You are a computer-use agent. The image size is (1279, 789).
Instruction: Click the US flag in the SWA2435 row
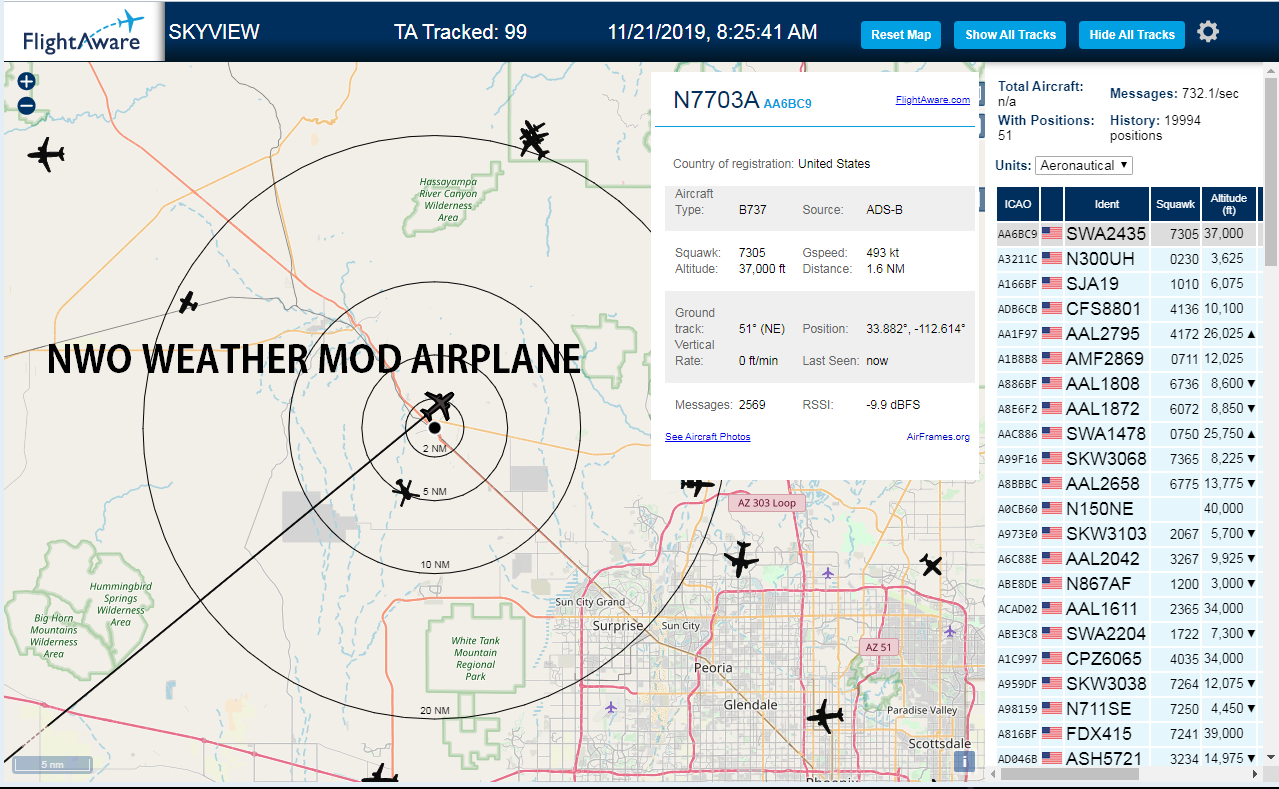1052,234
